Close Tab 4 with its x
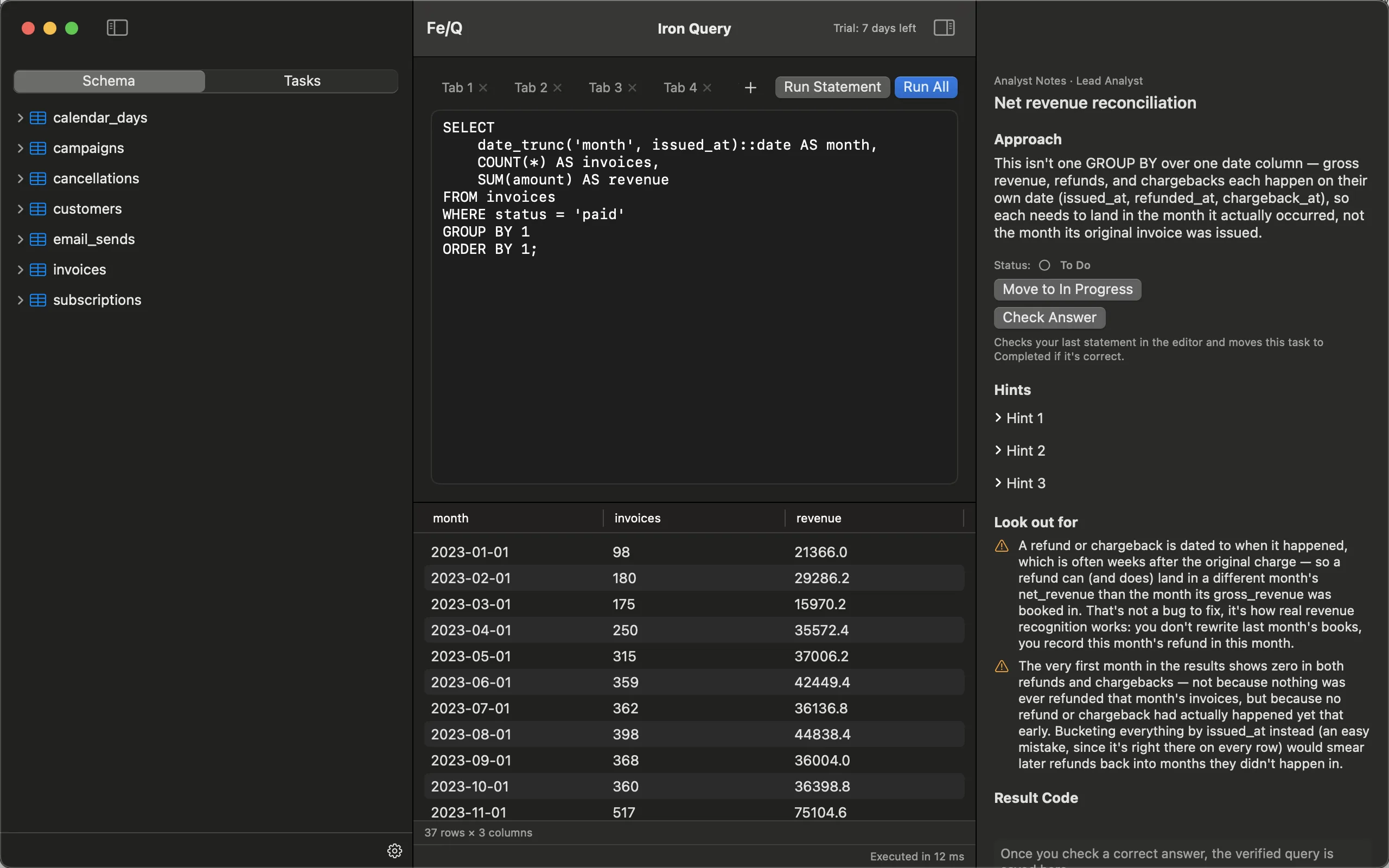 point(707,87)
